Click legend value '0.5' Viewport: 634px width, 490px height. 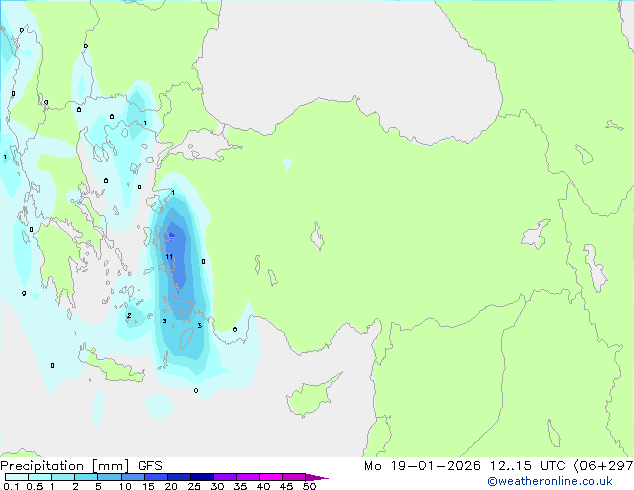pos(35,486)
